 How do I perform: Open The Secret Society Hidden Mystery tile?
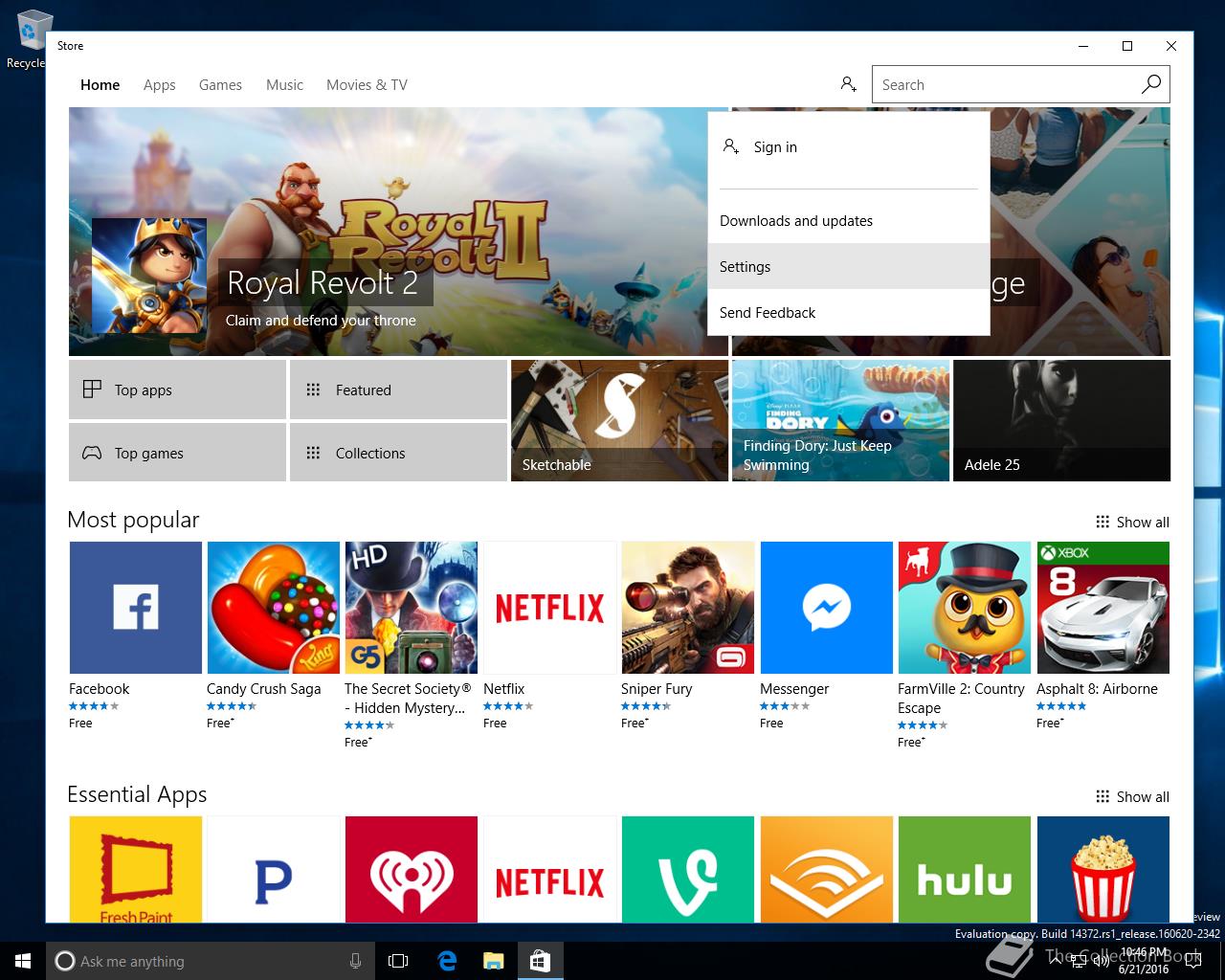(412, 608)
